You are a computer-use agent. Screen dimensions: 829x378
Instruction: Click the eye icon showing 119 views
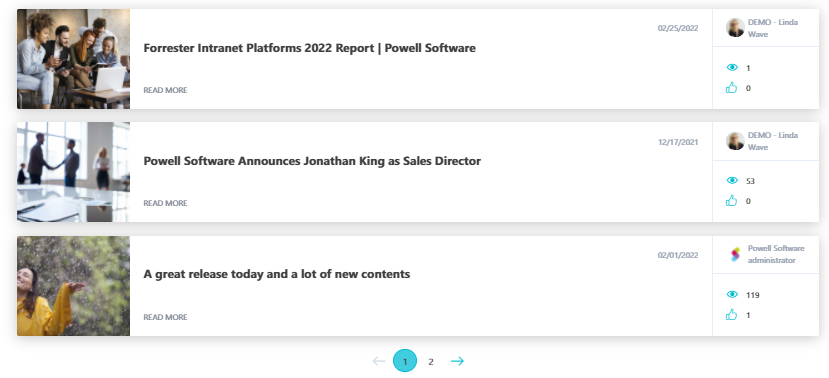(732, 294)
